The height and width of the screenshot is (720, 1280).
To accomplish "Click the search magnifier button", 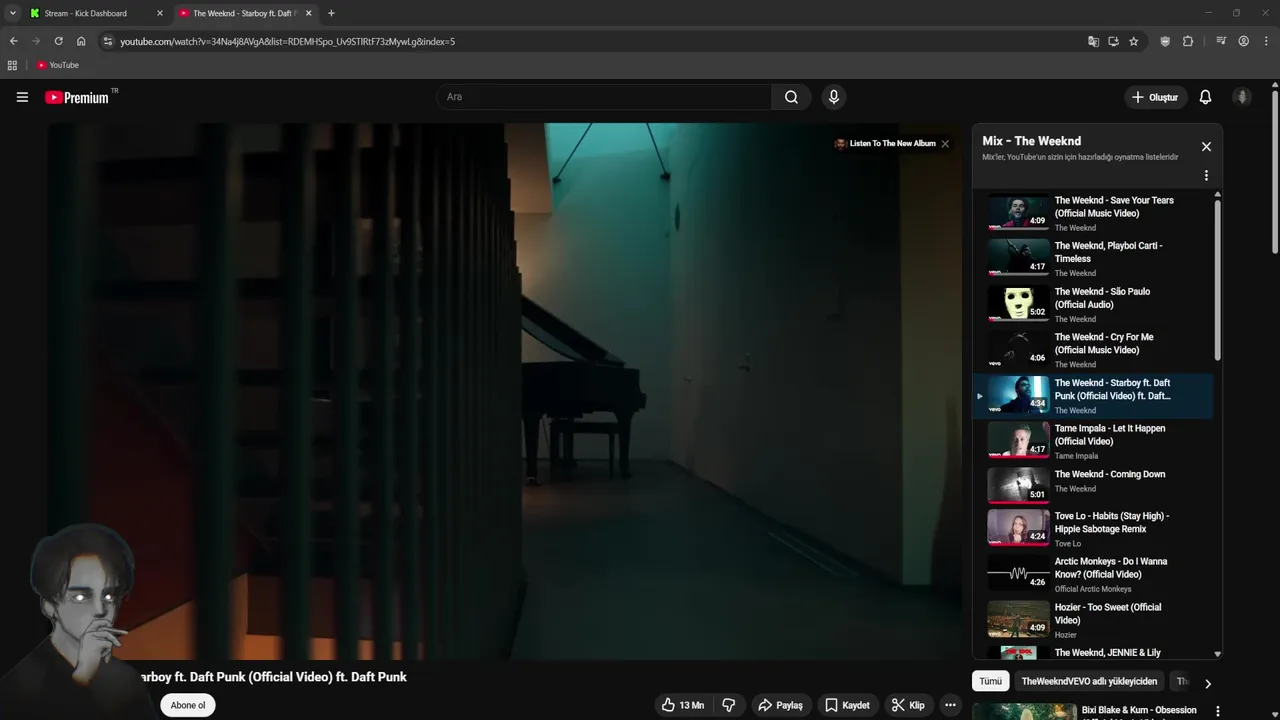I will click(791, 97).
